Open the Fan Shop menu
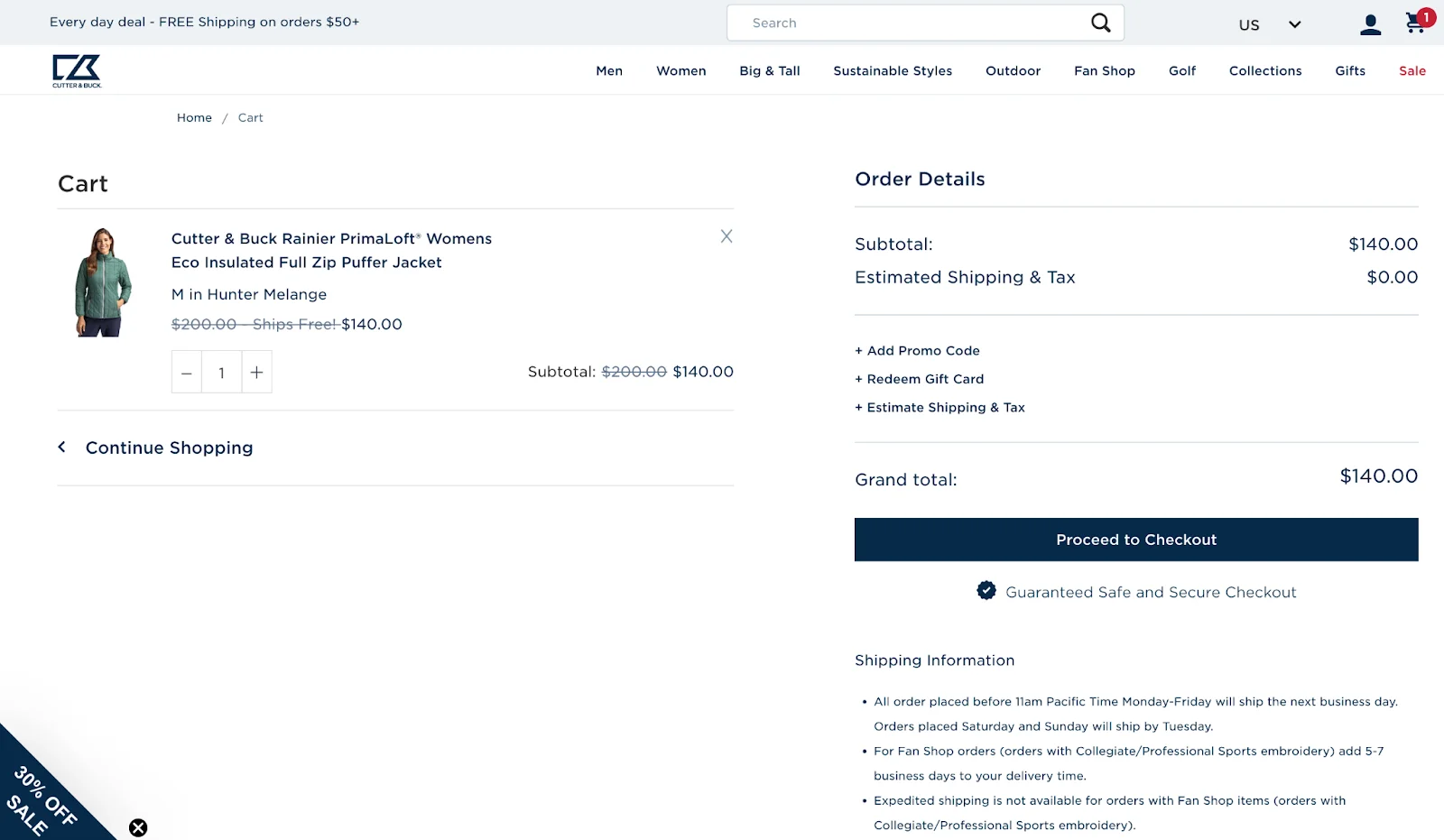 tap(1105, 70)
